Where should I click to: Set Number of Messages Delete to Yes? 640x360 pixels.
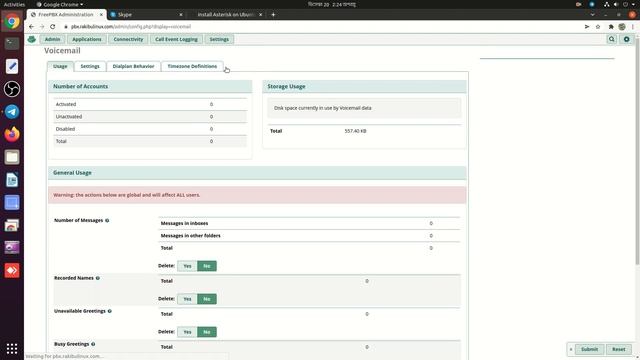coord(187,266)
